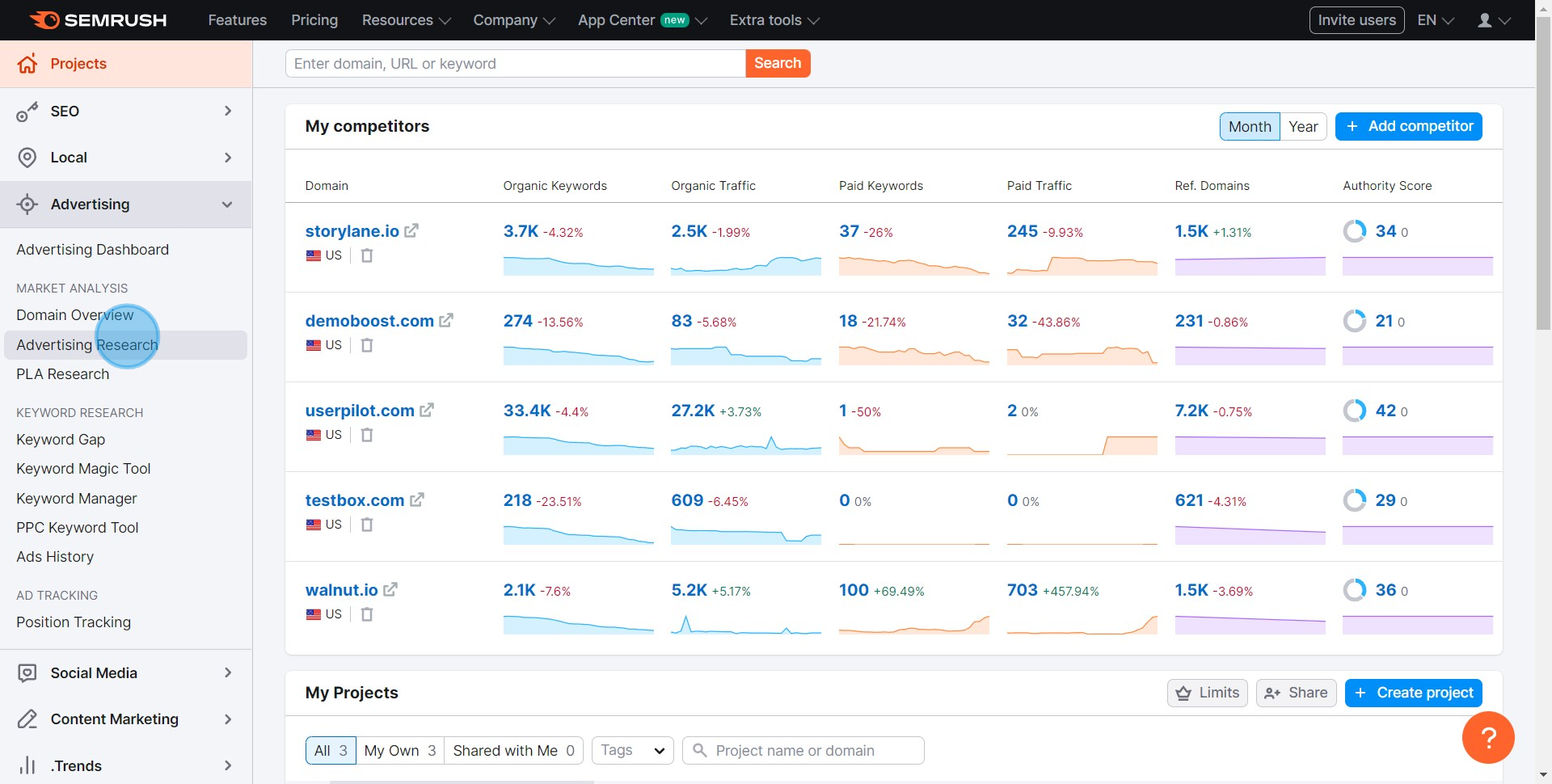The width and height of the screenshot is (1552, 784).
Task: Delete testbox.com competitor with trash icon
Action: pos(367,525)
